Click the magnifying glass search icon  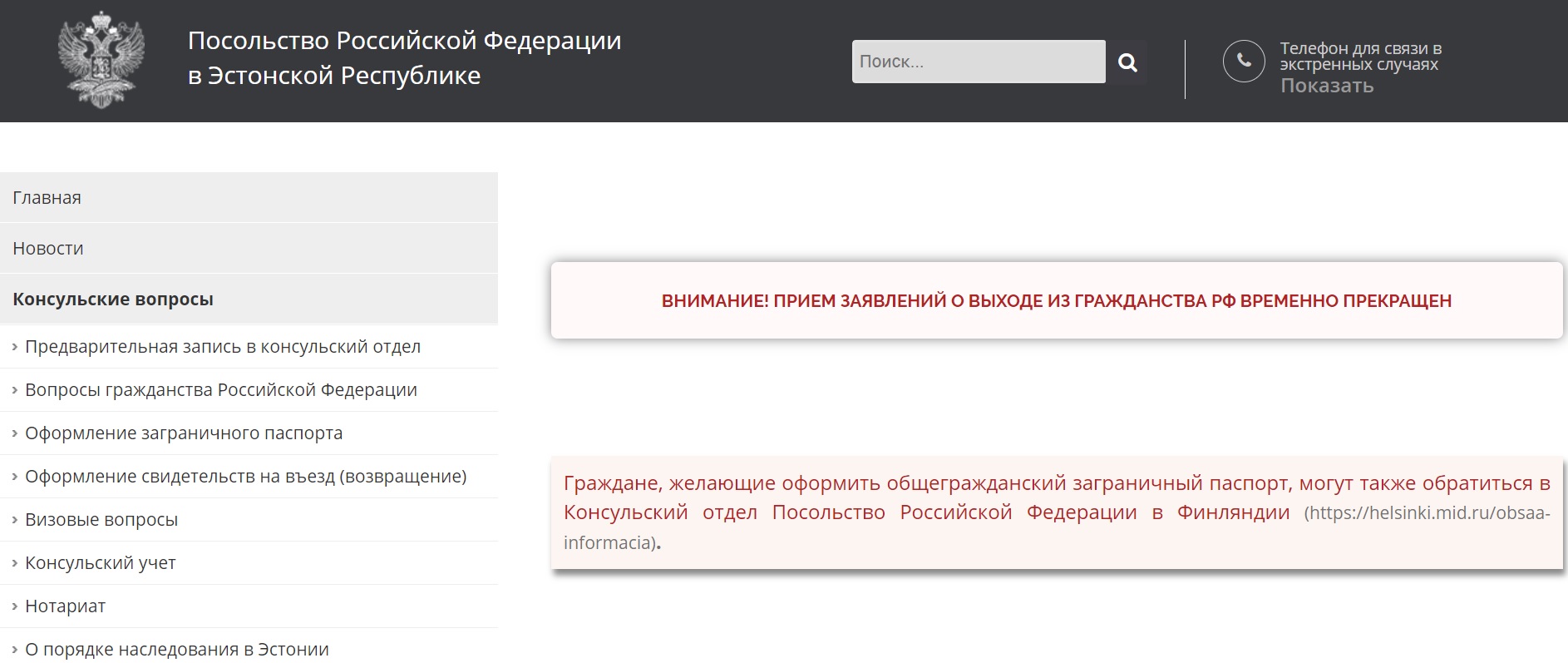1127,62
